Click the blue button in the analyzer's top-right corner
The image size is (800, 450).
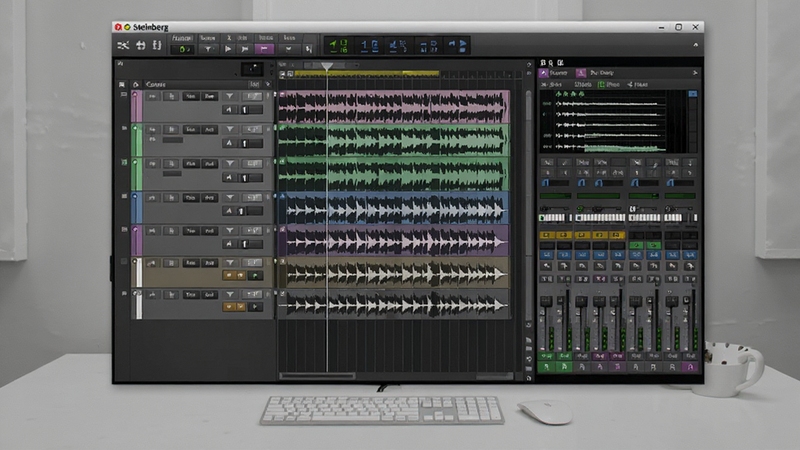pyautogui.click(x=692, y=94)
